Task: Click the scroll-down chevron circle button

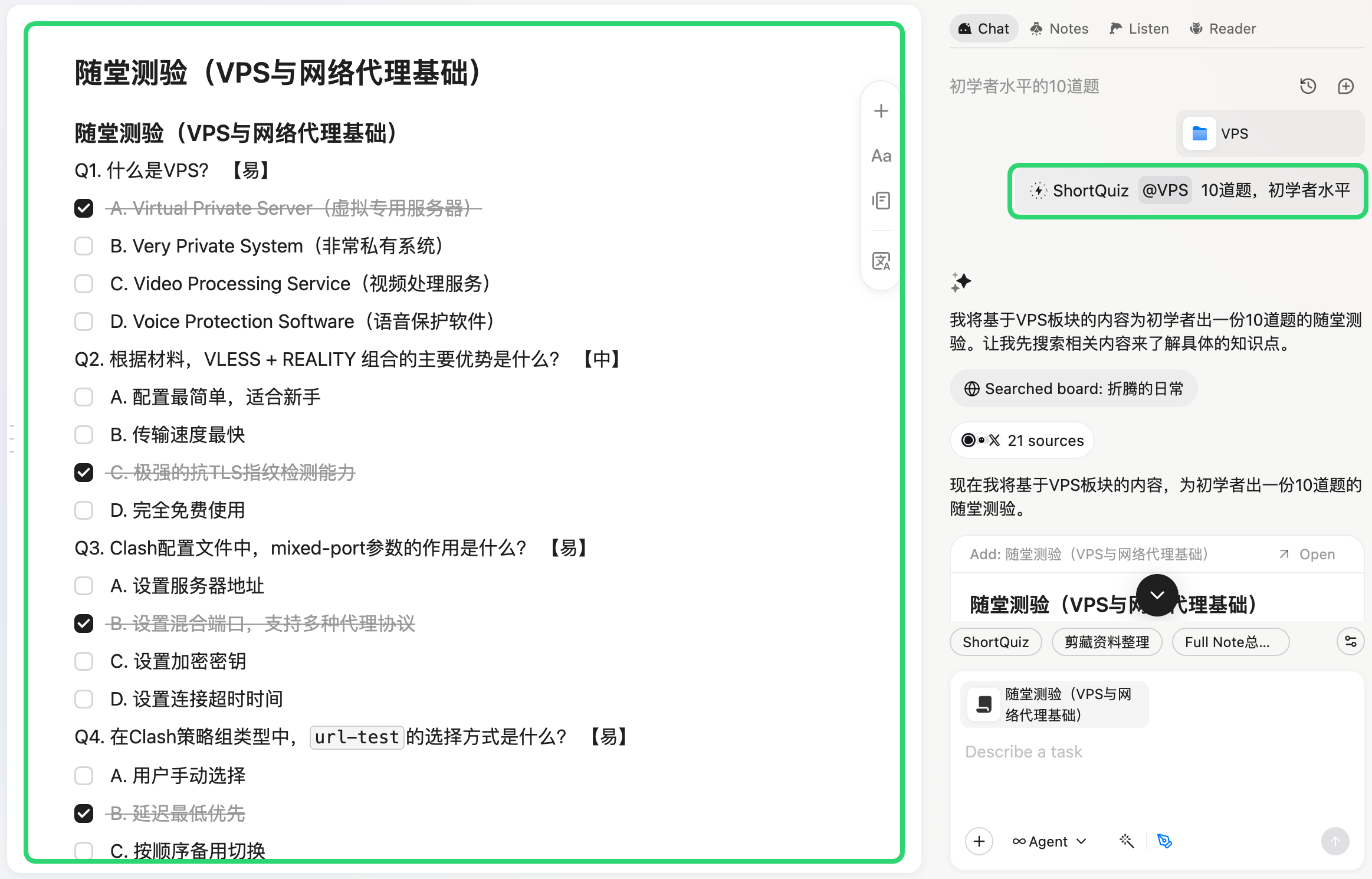Action: (x=1157, y=595)
